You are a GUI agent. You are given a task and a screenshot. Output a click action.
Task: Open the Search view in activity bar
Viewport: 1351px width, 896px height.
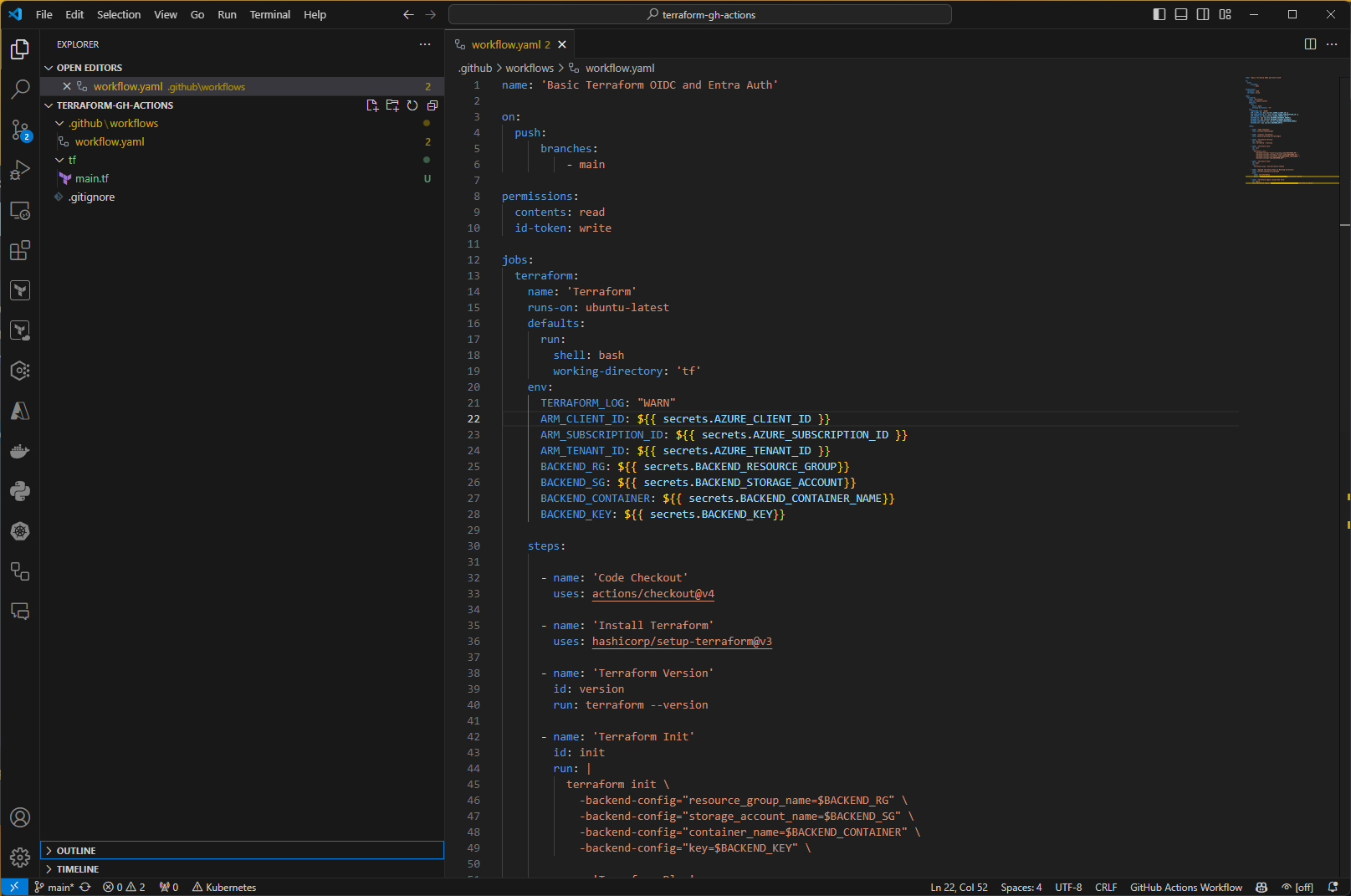coord(20,90)
